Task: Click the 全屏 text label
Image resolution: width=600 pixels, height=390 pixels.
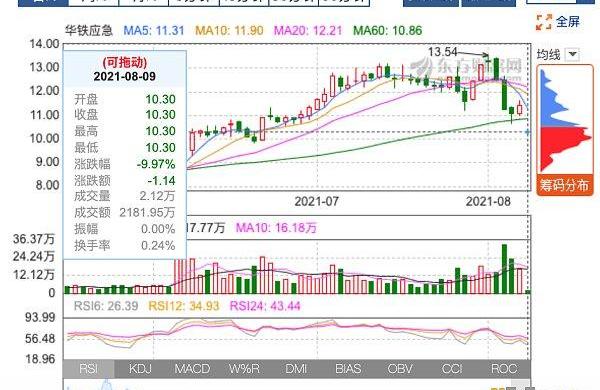Action: [x=568, y=22]
